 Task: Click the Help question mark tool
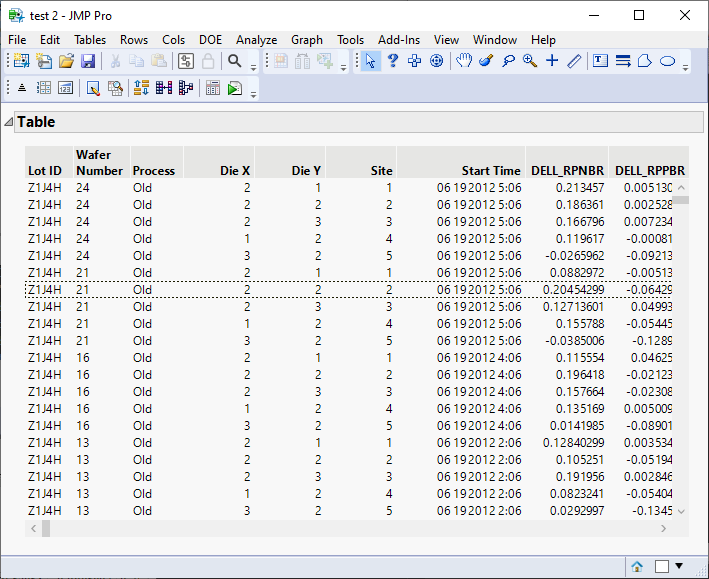[393, 61]
